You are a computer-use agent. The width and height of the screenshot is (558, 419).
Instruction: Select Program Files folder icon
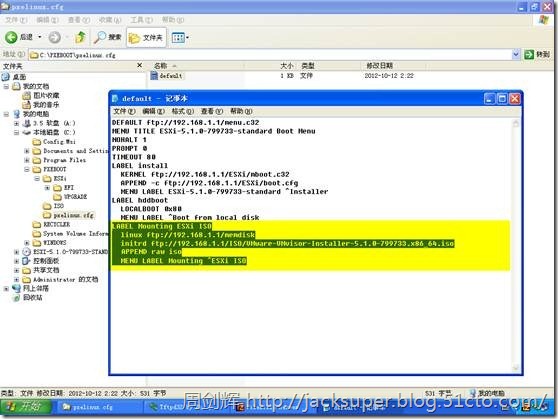[x=37, y=160]
